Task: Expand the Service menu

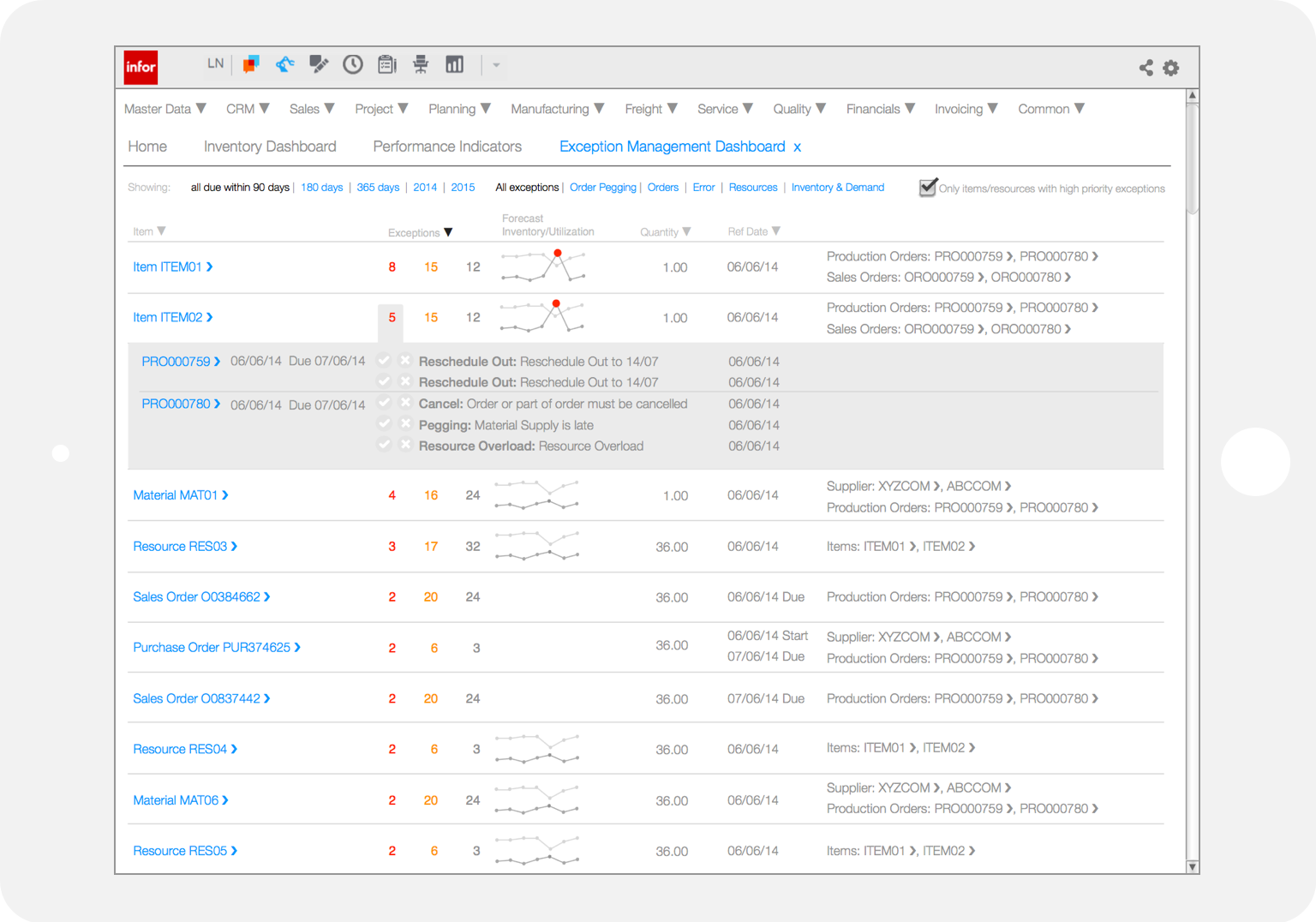Action: click(725, 109)
